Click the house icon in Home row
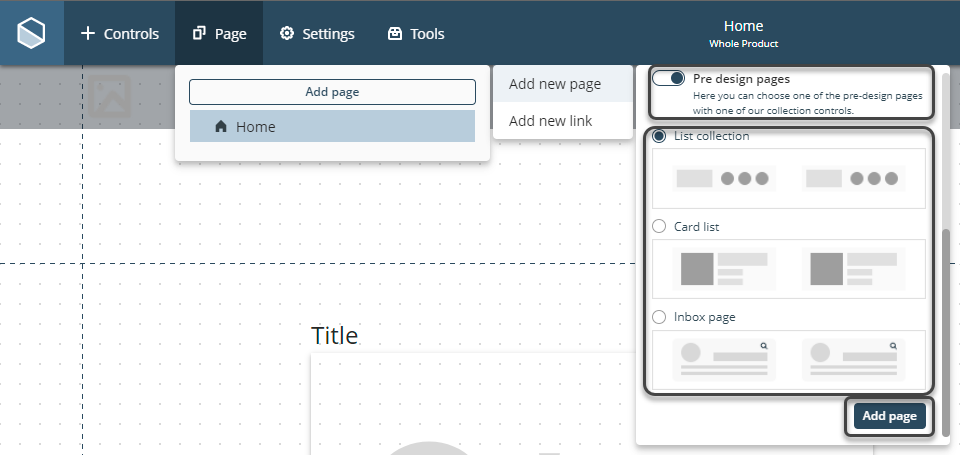The height and width of the screenshot is (455, 960). pyautogui.click(x=222, y=127)
